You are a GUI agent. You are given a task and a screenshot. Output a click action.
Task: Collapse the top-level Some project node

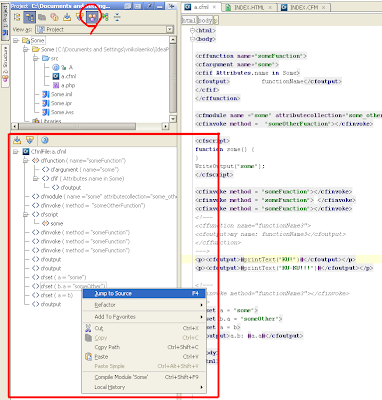click(x=16, y=40)
